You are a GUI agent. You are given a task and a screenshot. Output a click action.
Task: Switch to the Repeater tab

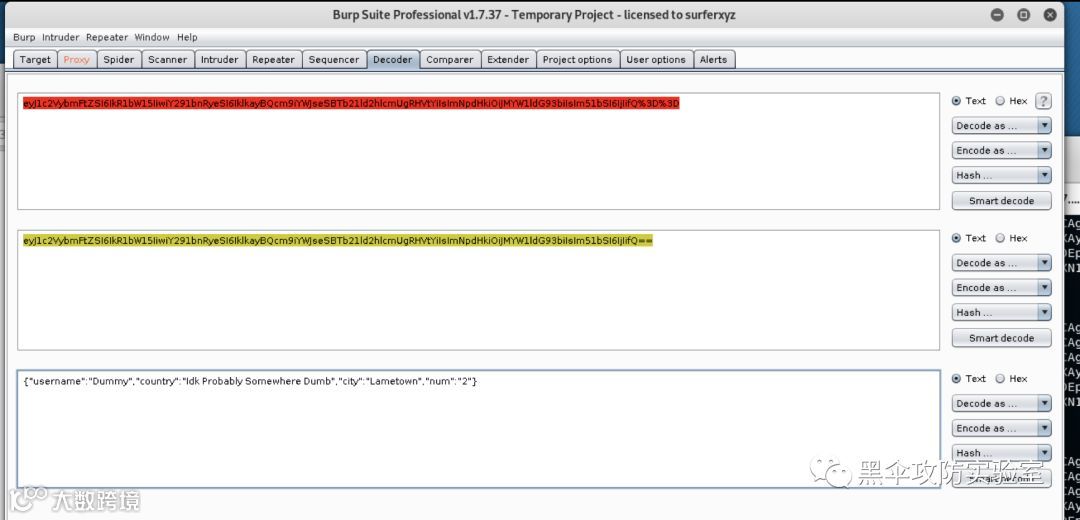[273, 59]
